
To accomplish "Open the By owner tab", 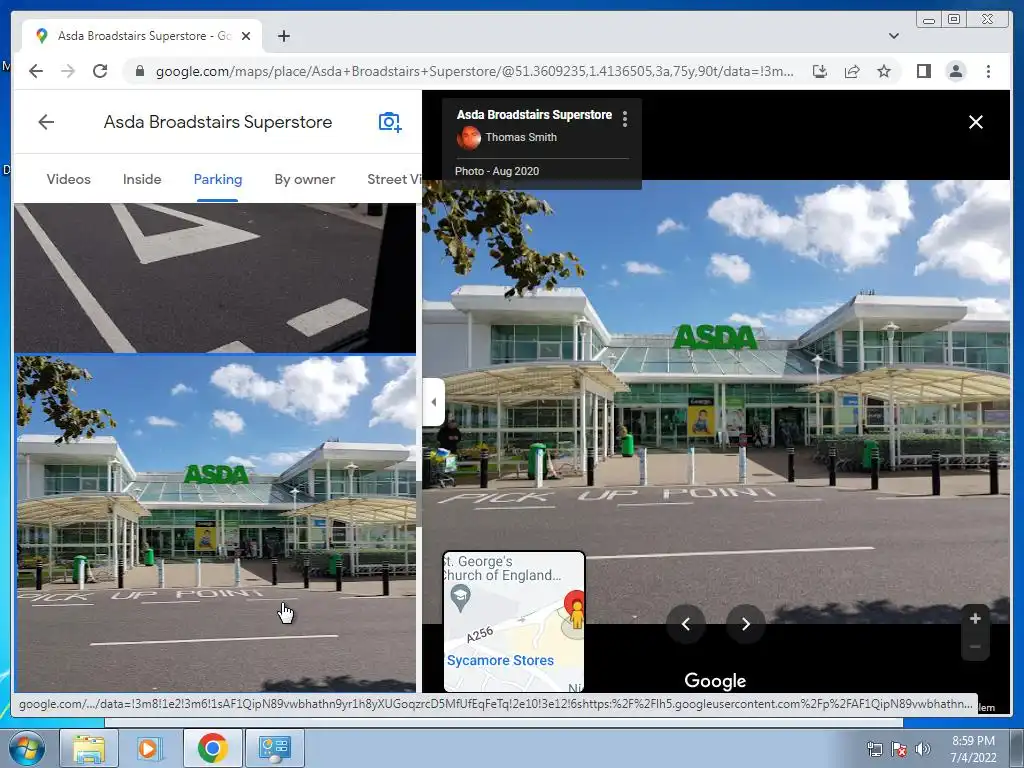I will pos(304,179).
